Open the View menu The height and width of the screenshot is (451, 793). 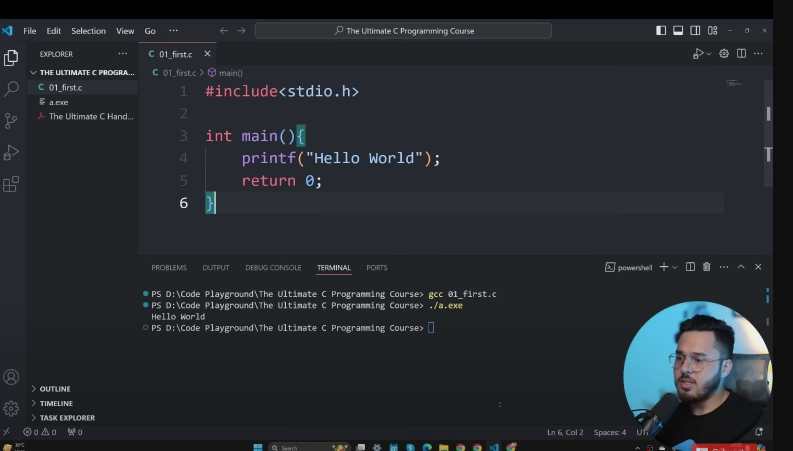[125, 31]
